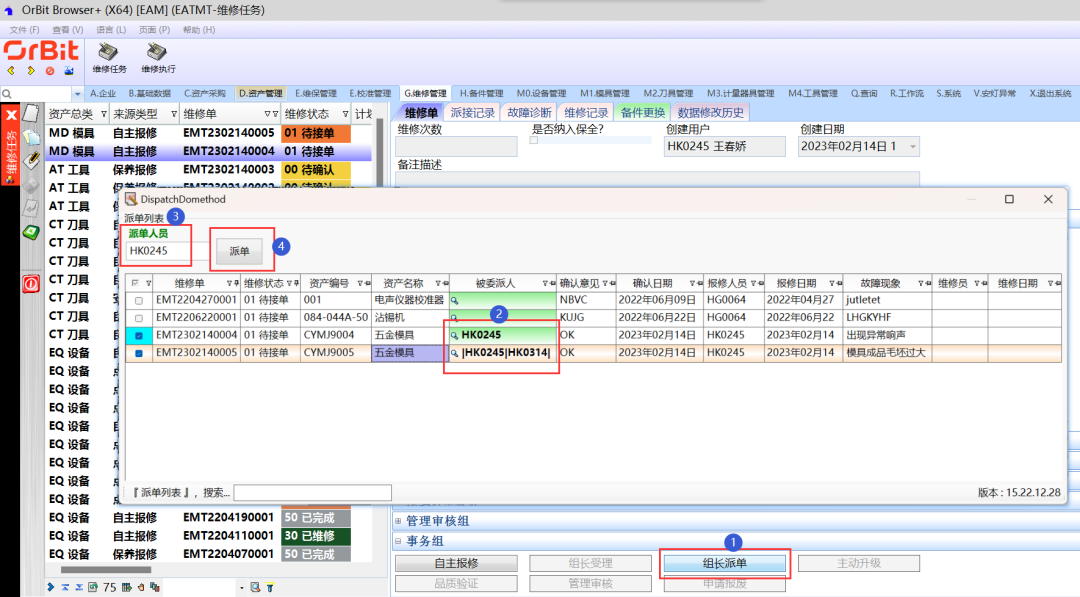Screen dimensions: 1080x597
Task: Click the lookup icon in HK0245 assignee cell
Action: (455, 335)
